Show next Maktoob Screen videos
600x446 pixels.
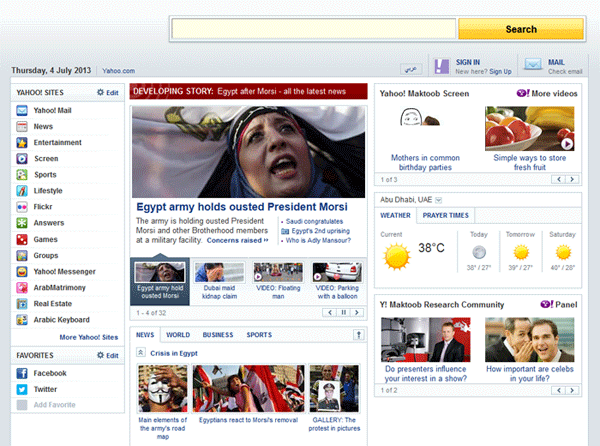pos(572,179)
